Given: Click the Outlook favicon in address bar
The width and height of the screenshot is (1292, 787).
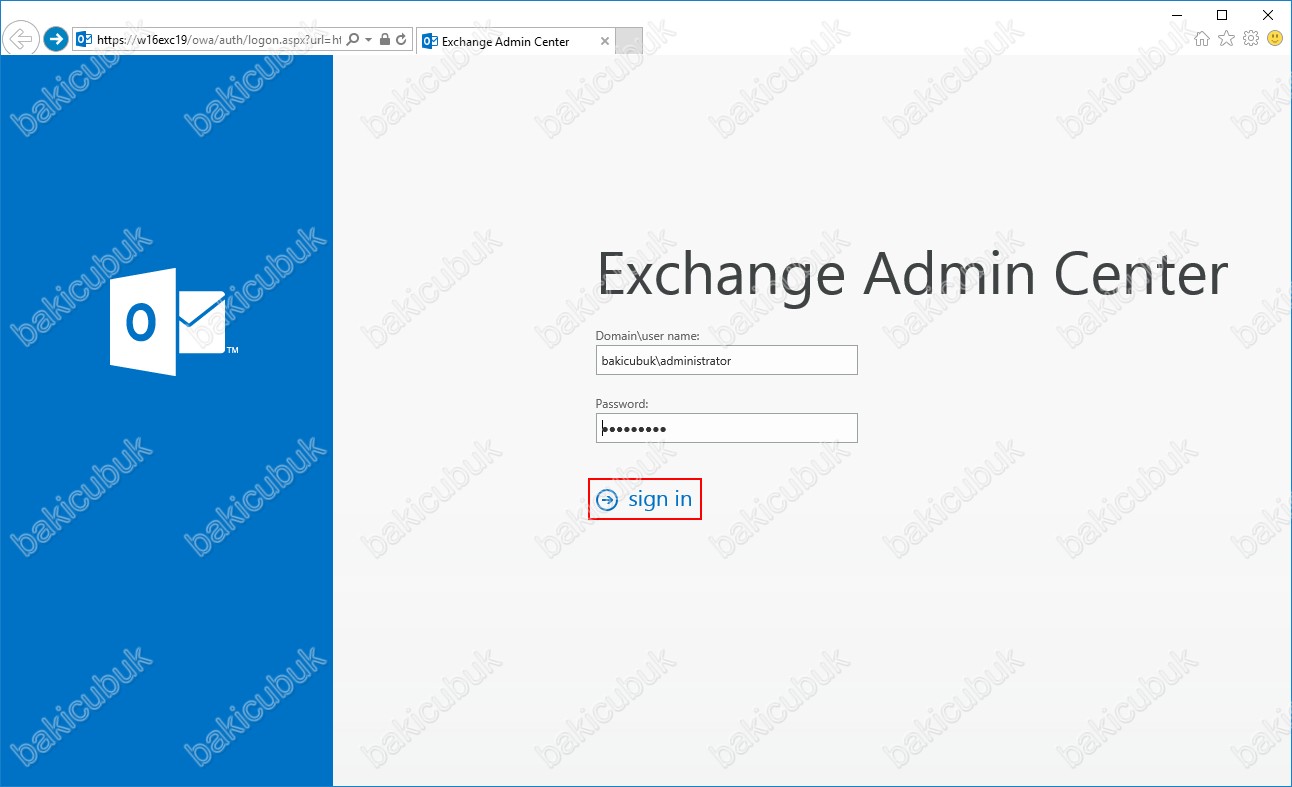Looking at the screenshot, I should 85,40.
